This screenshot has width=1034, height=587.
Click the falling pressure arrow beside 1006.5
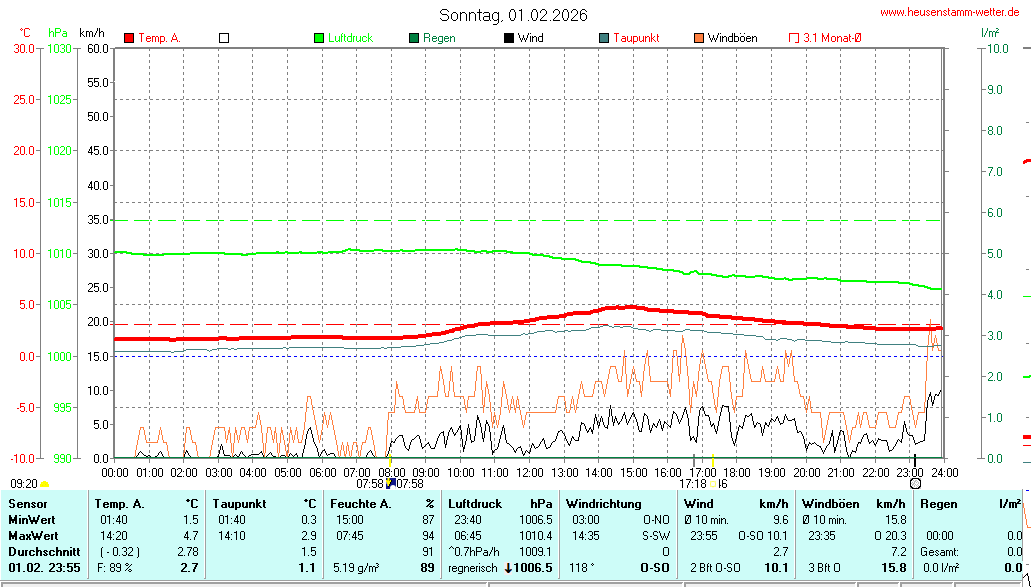(x=508, y=568)
